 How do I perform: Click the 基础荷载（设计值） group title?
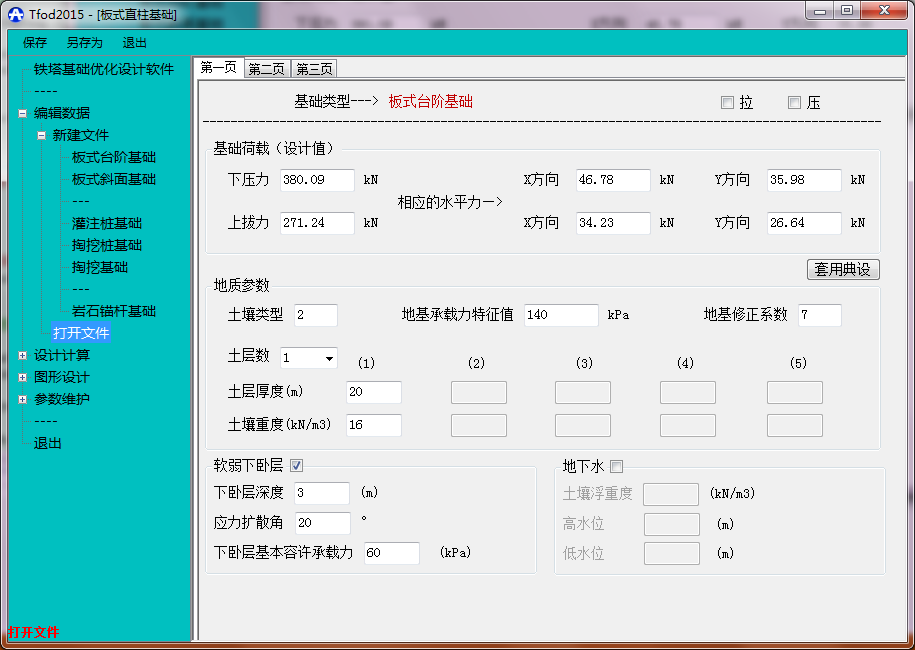(274, 148)
